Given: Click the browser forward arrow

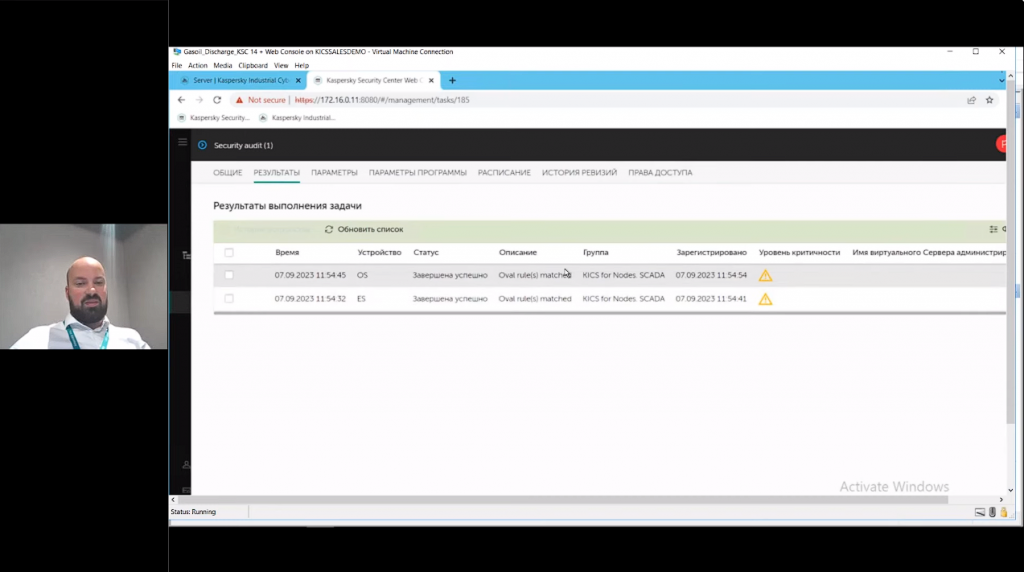Looking at the screenshot, I should click(x=199, y=100).
